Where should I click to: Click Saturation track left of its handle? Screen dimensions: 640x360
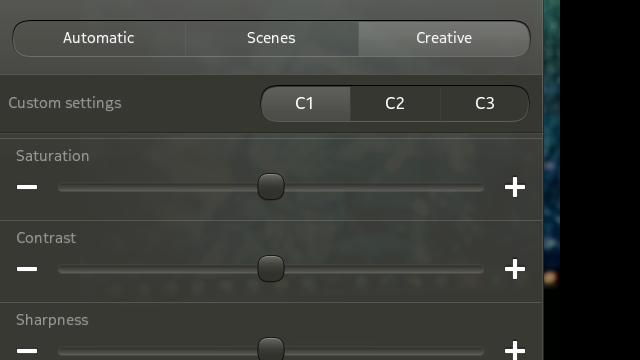[158, 187]
